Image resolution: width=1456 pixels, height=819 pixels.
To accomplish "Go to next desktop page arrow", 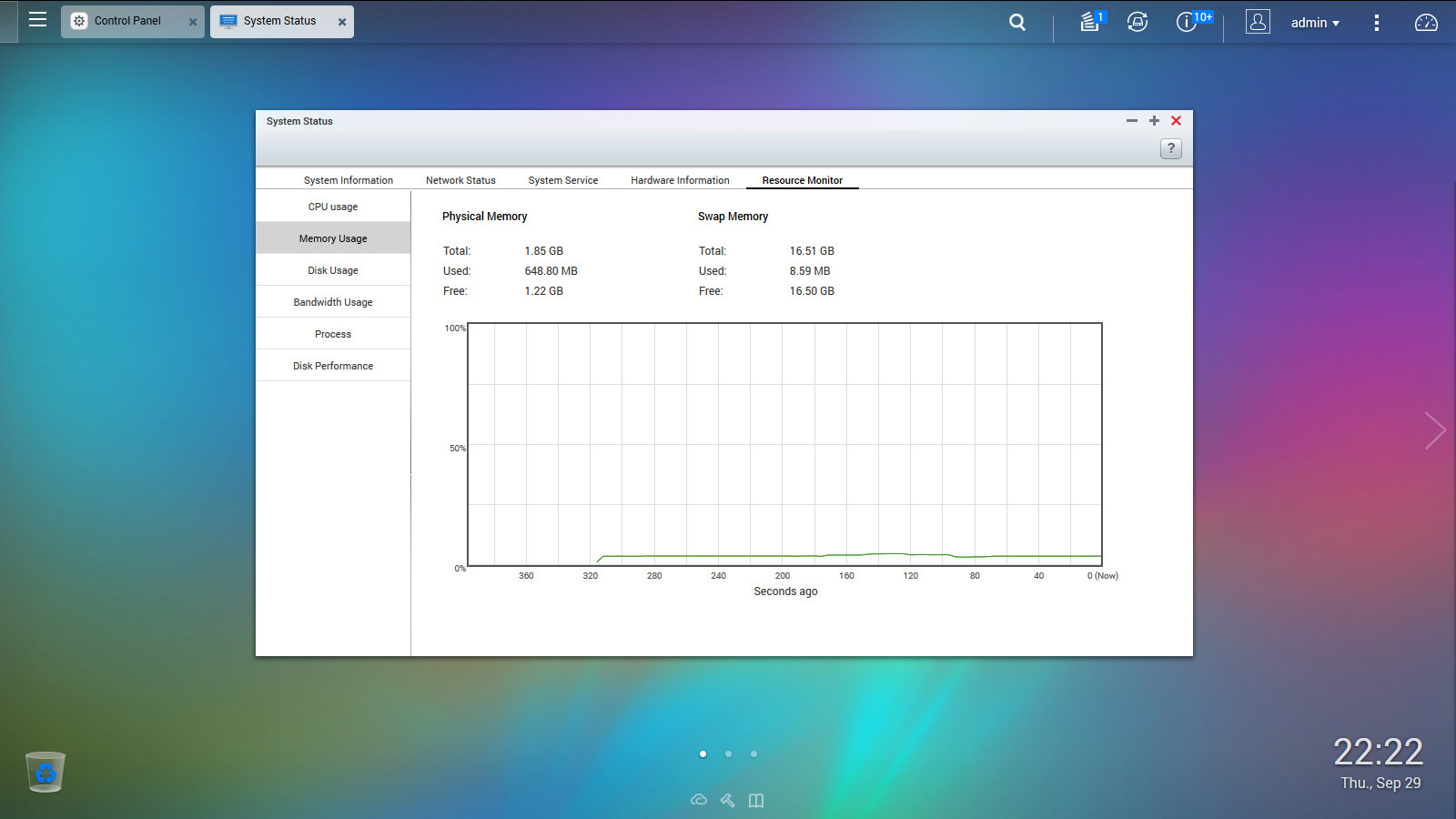I will click(1435, 430).
